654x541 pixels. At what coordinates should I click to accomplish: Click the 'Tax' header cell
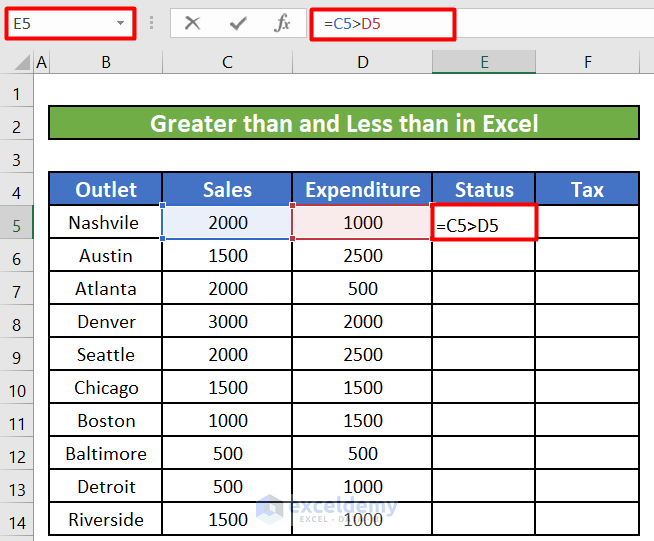click(587, 189)
